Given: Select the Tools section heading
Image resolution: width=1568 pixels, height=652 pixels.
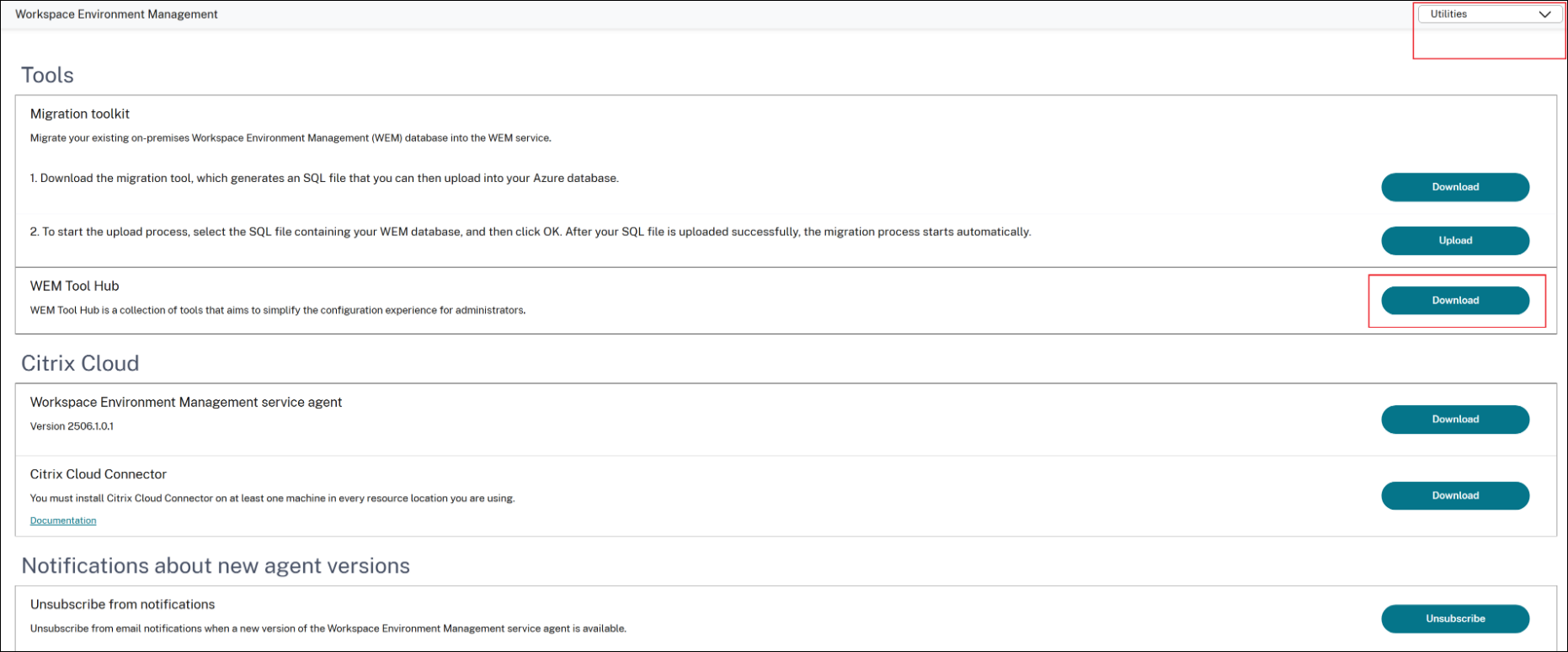Looking at the screenshot, I should tap(47, 75).
